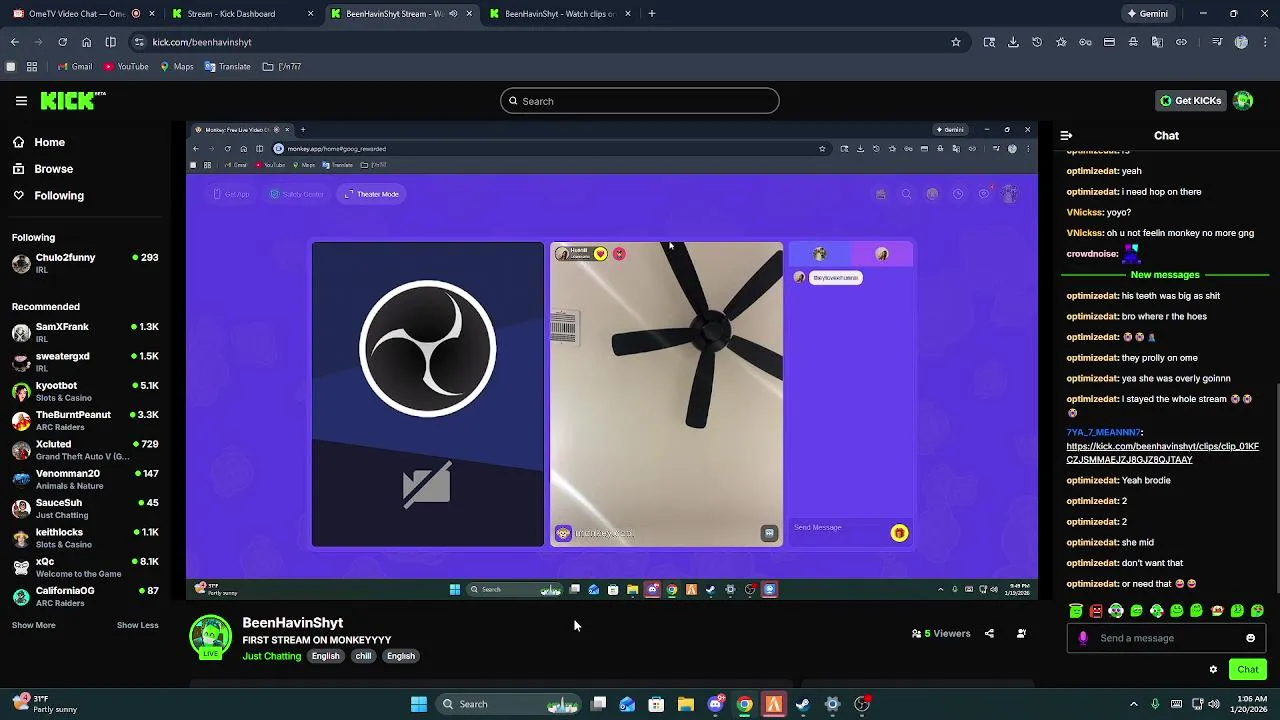Screen dimensions: 1280x720
Task: Open the Chrome apps grid in bookmarks bar
Action: [32, 67]
